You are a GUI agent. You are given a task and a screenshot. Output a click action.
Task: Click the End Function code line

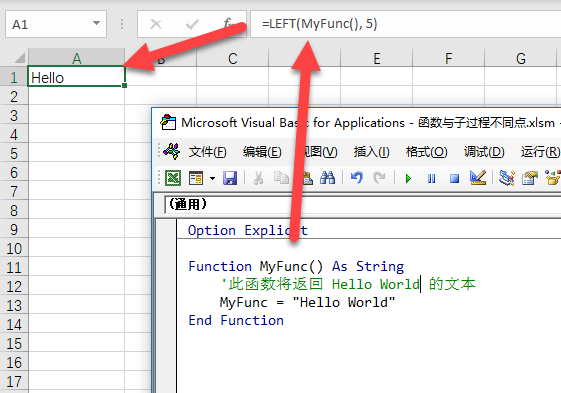[x=236, y=320]
